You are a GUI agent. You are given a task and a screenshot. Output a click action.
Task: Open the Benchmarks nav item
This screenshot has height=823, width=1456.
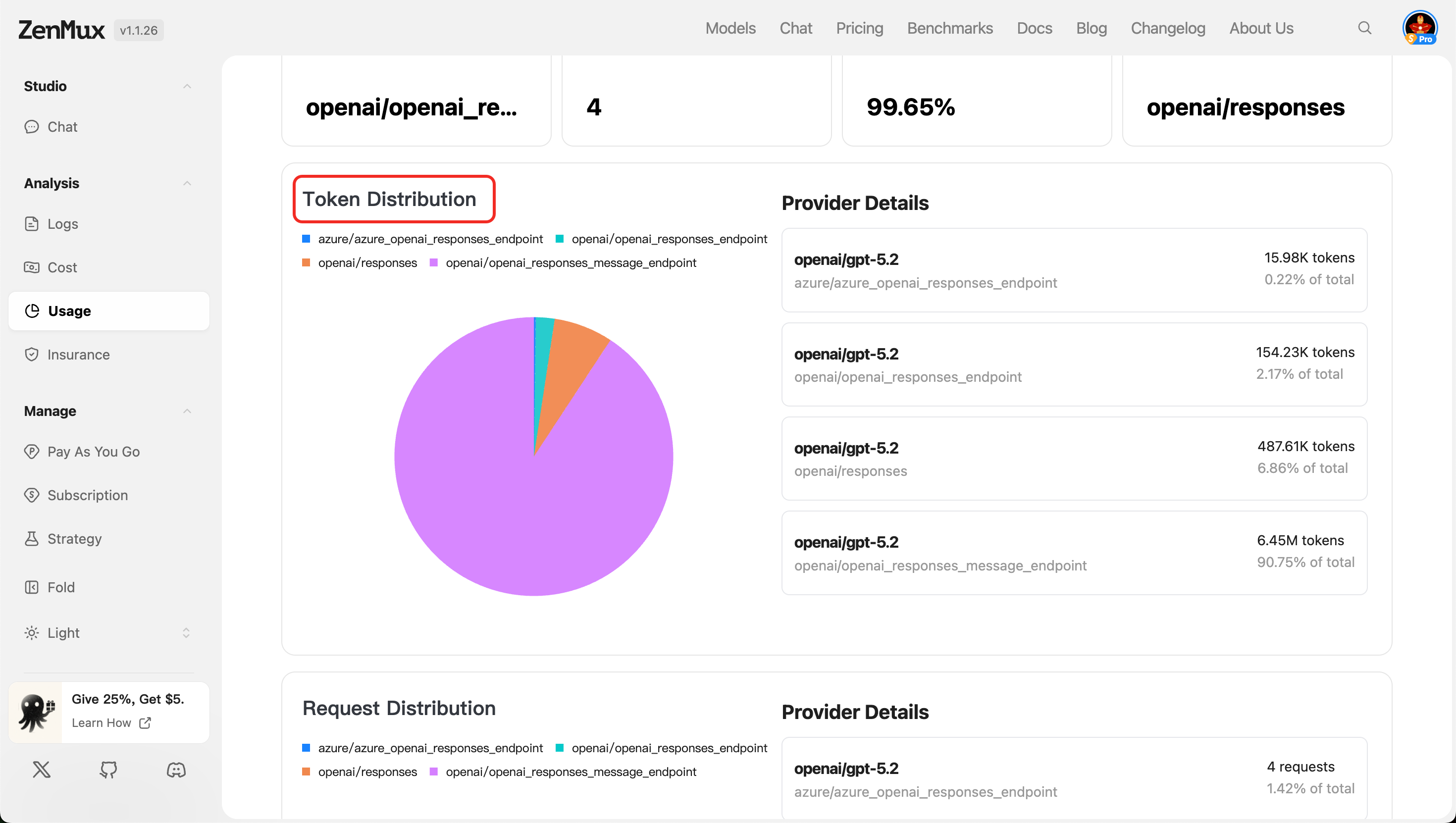pos(949,28)
